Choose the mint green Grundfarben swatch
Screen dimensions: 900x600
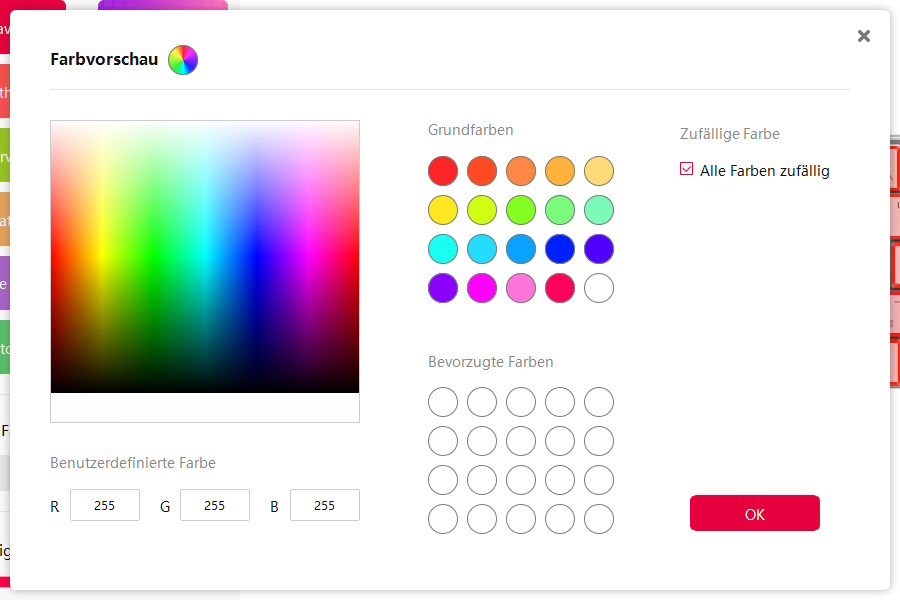point(599,210)
